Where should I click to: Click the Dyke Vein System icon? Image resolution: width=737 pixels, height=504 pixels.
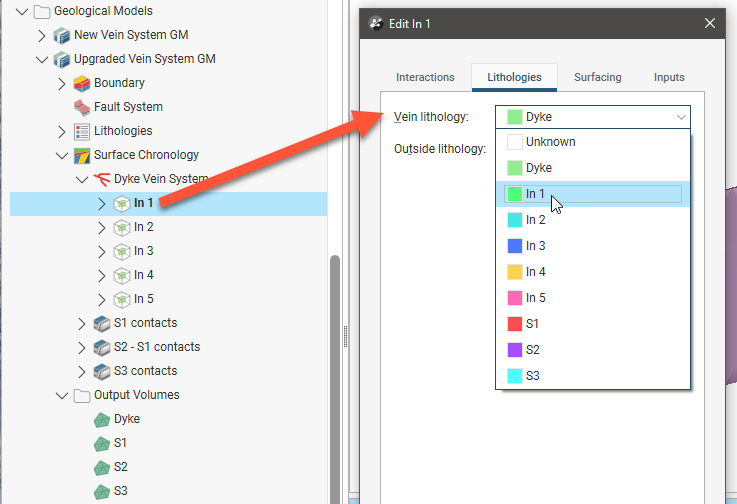click(102, 179)
